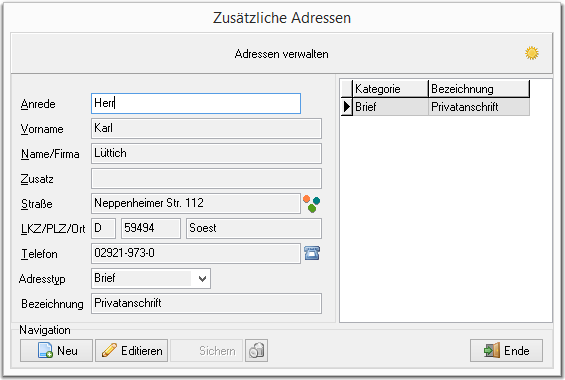The height and width of the screenshot is (380, 565).
Task: Click the Ende button with exit door icon
Action: tap(506, 350)
